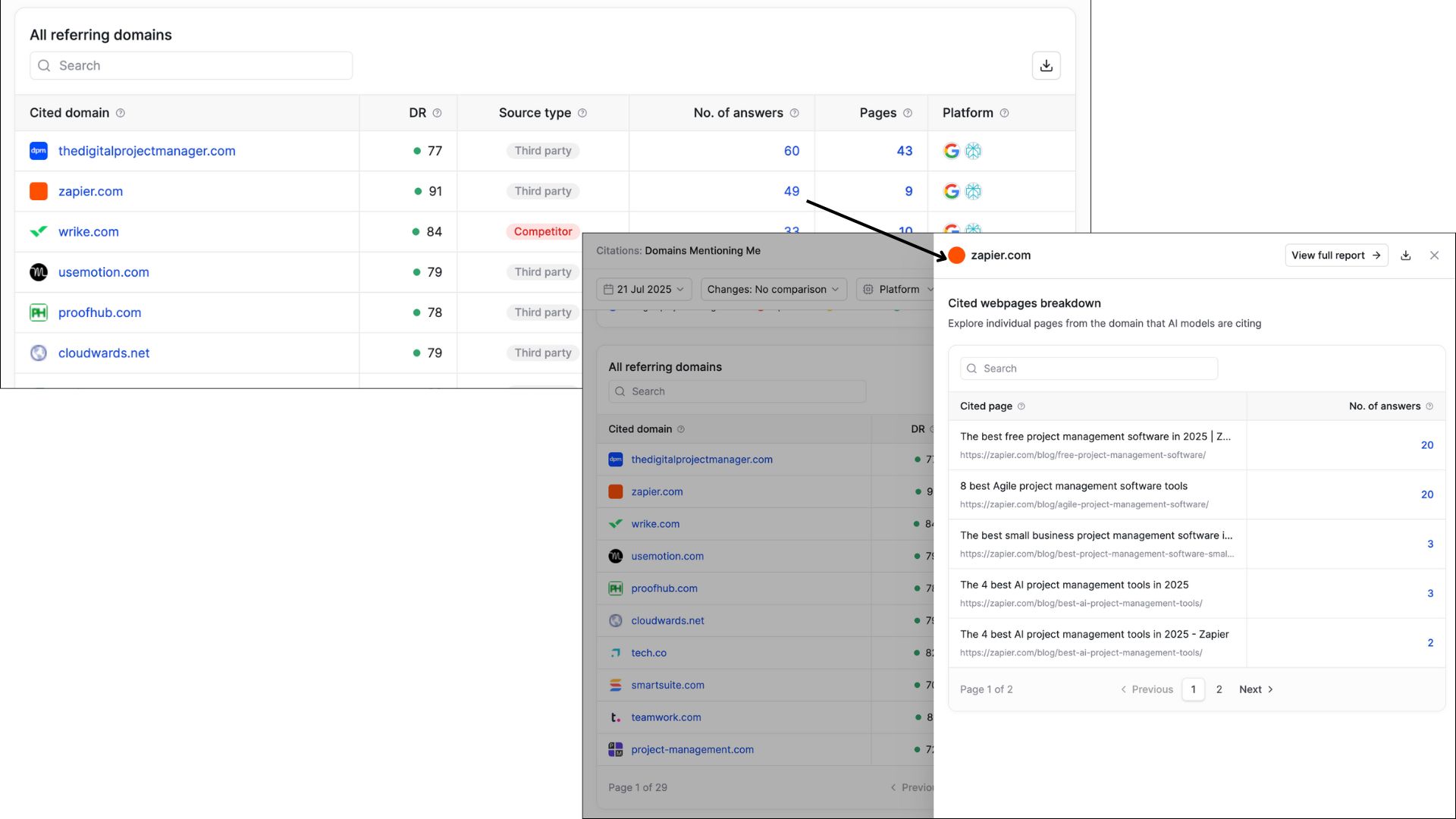Viewport: 1456px width, 819px height.
Task: Open cloudwards.net link in top table
Action: tap(104, 353)
